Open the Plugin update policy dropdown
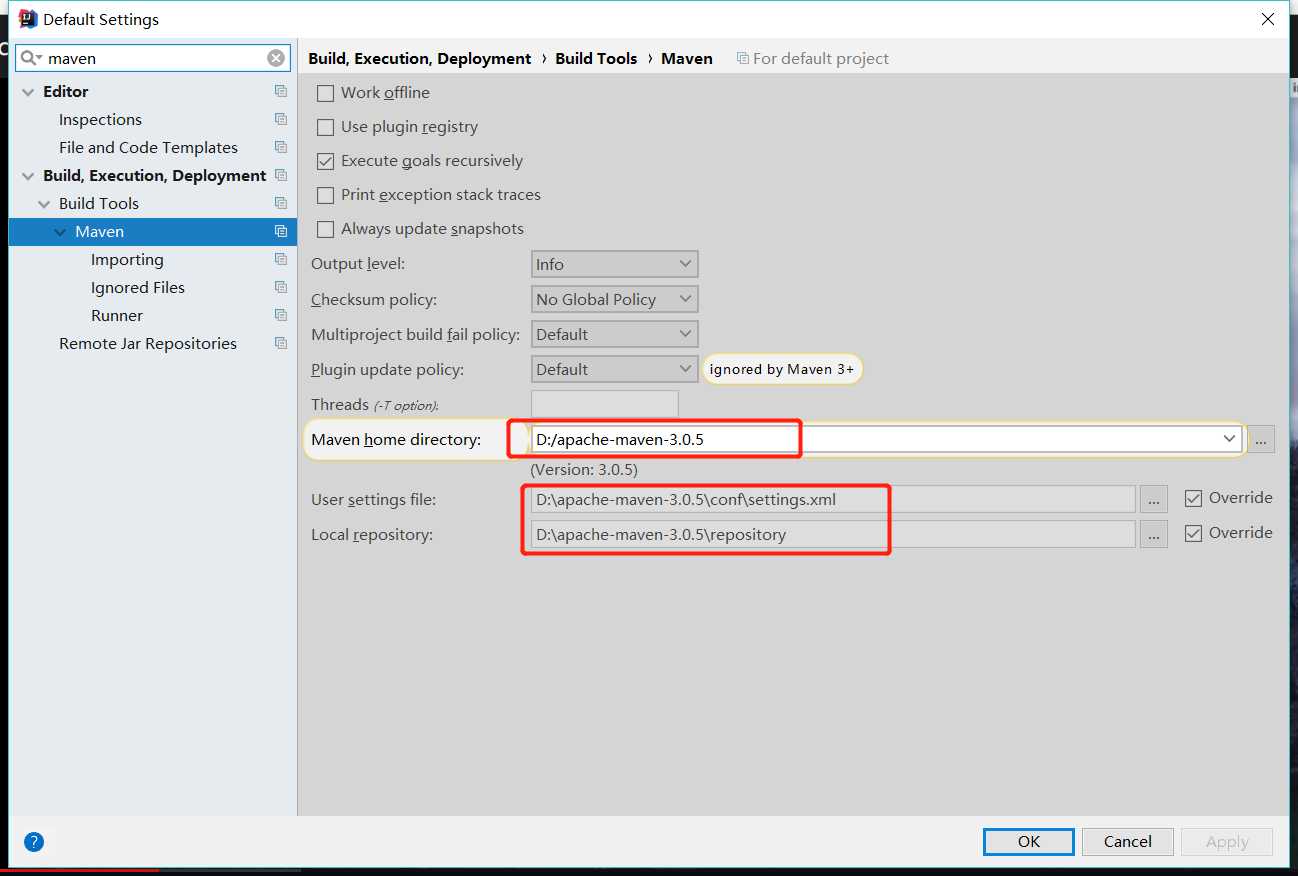Screen dimensions: 1298x876 pos(614,369)
